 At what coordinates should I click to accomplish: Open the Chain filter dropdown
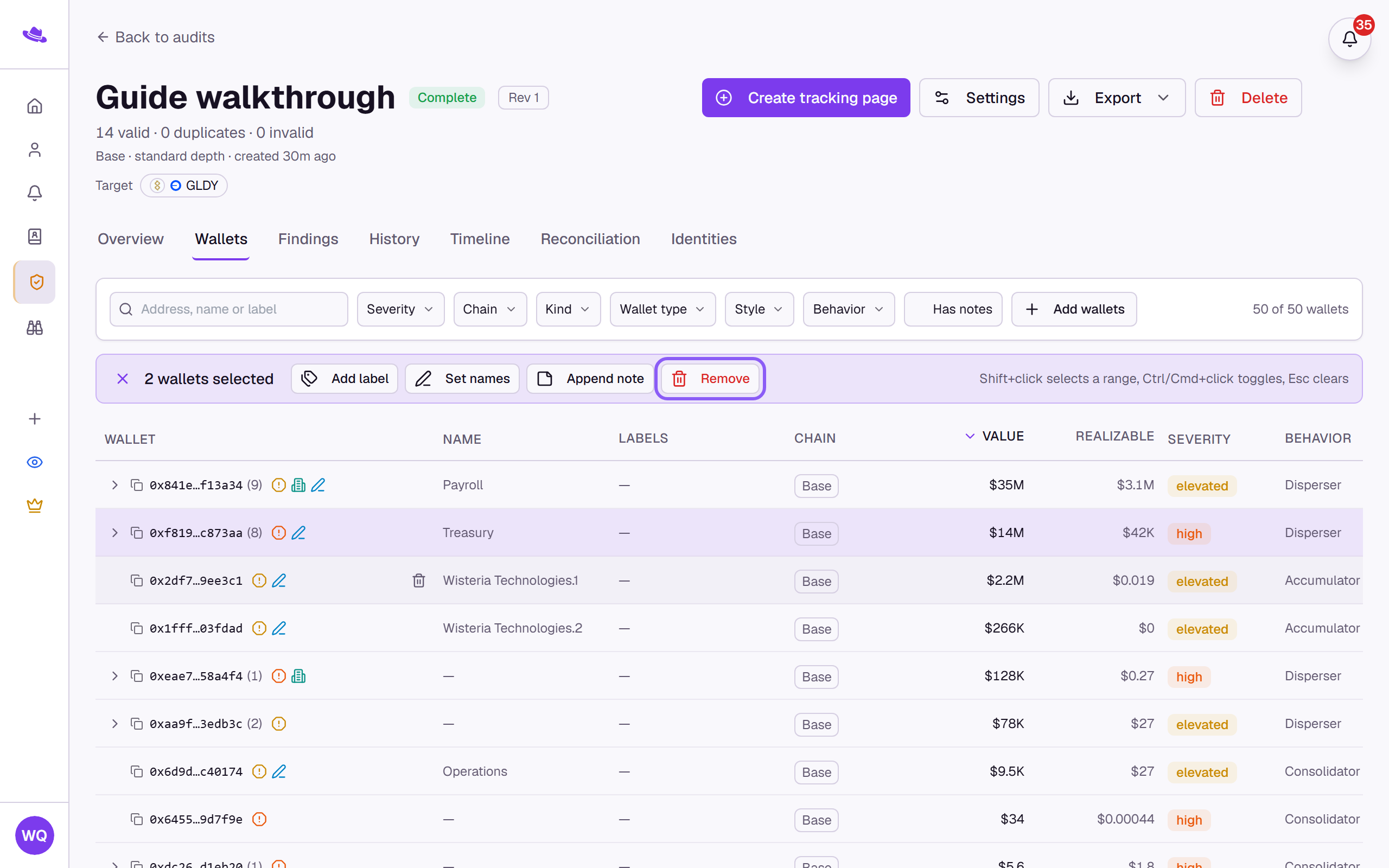[x=490, y=309]
